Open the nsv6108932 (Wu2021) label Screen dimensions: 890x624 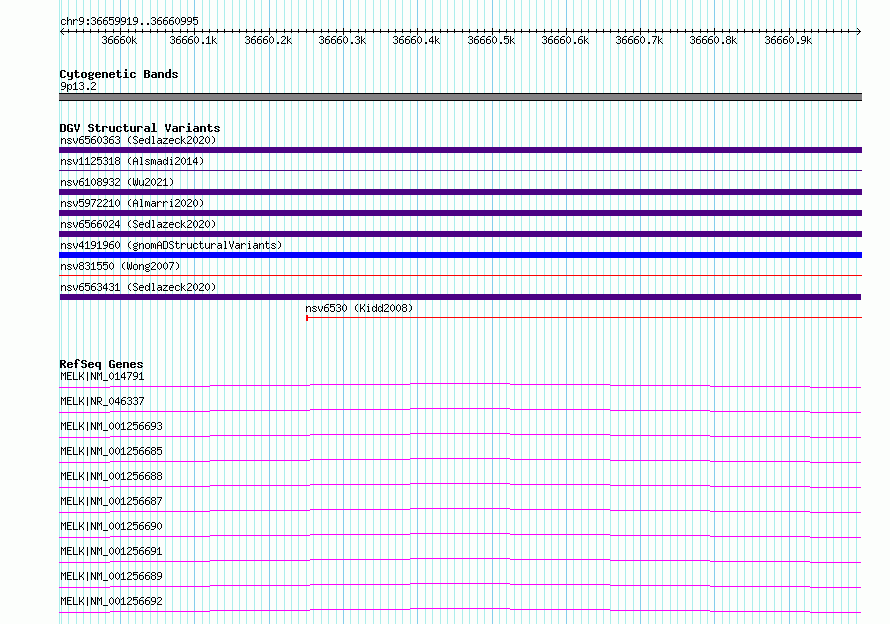(x=117, y=182)
